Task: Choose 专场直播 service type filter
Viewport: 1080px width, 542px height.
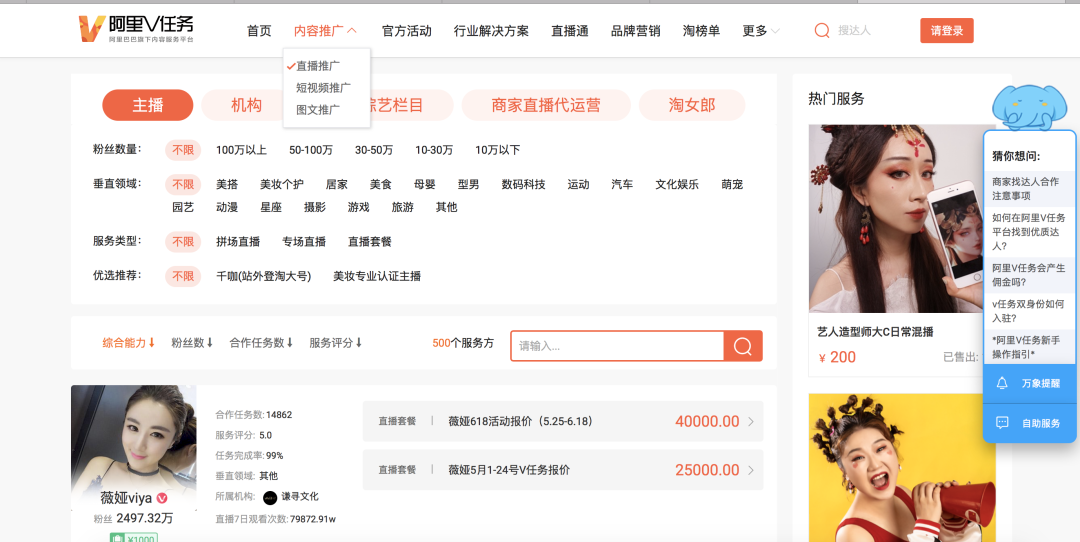Action: tap(304, 242)
